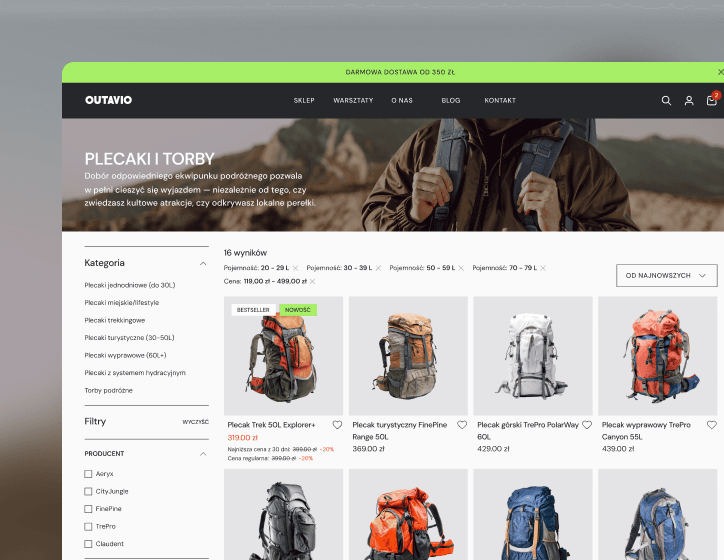Image resolution: width=724 pixels, height=560 pixels.
Task: Remove the Pojemność 20 - 29 L filter
Action: (296, 268)
